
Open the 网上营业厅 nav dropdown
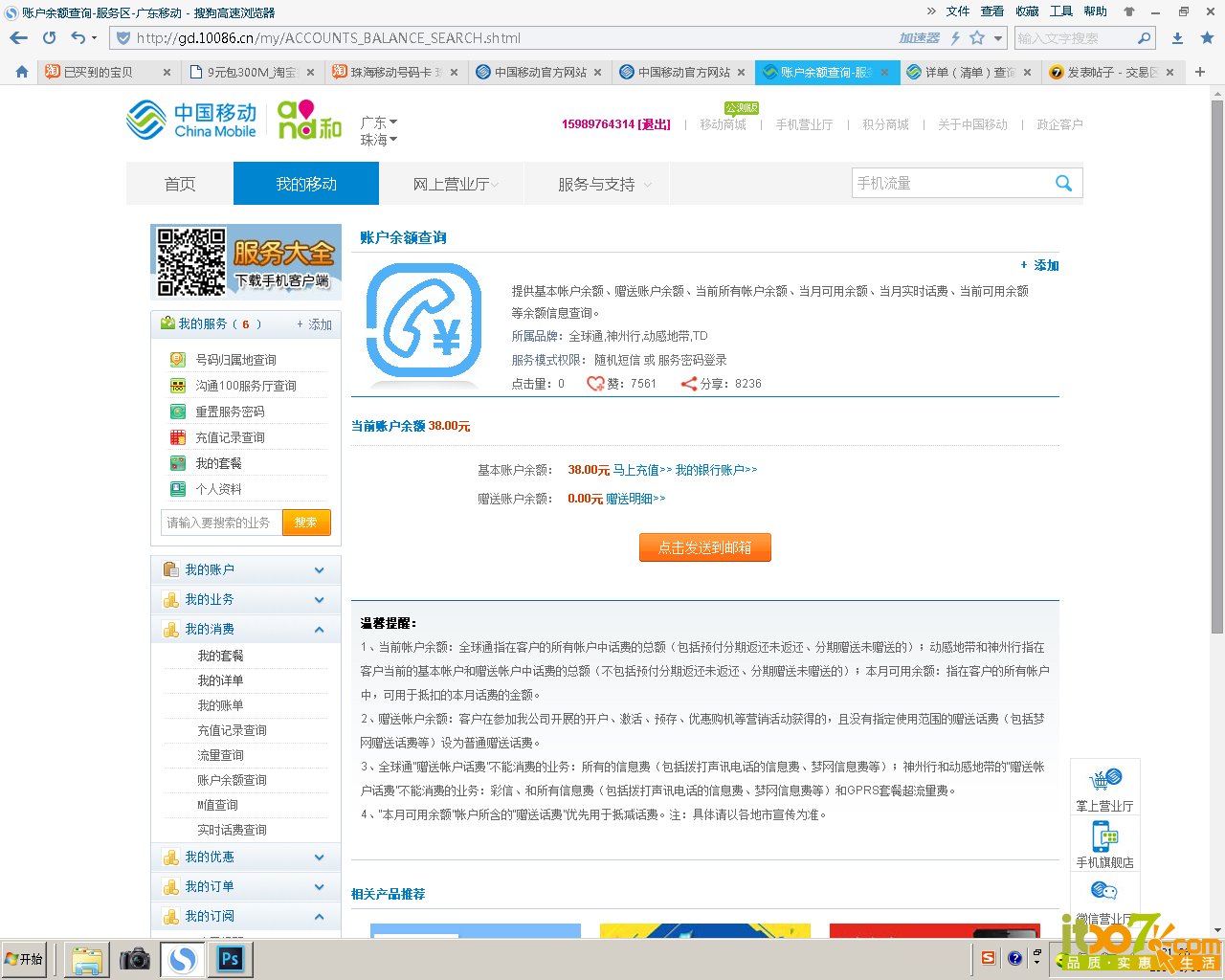click(452, 184)
